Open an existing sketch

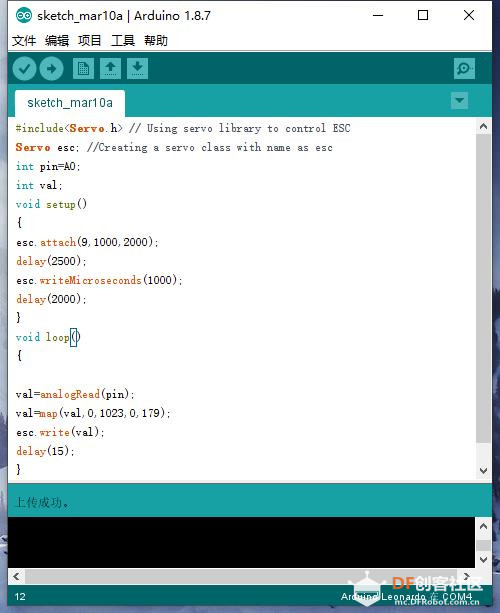110,69
